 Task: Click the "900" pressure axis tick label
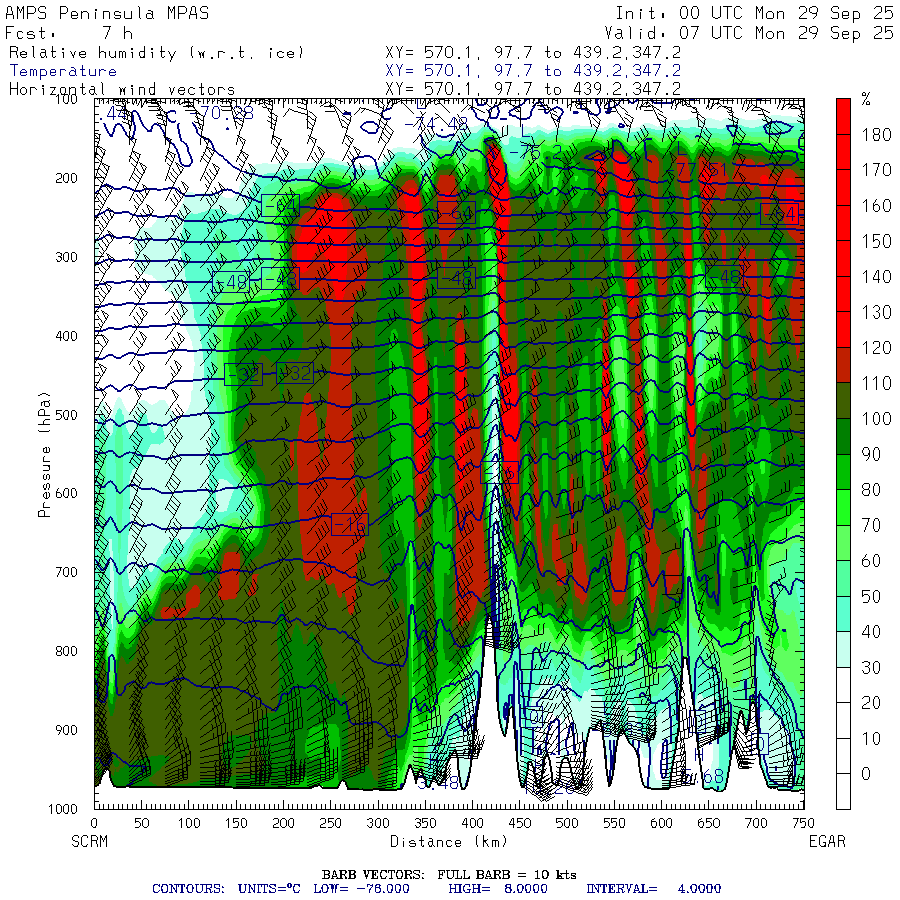[x=66, y=730]
